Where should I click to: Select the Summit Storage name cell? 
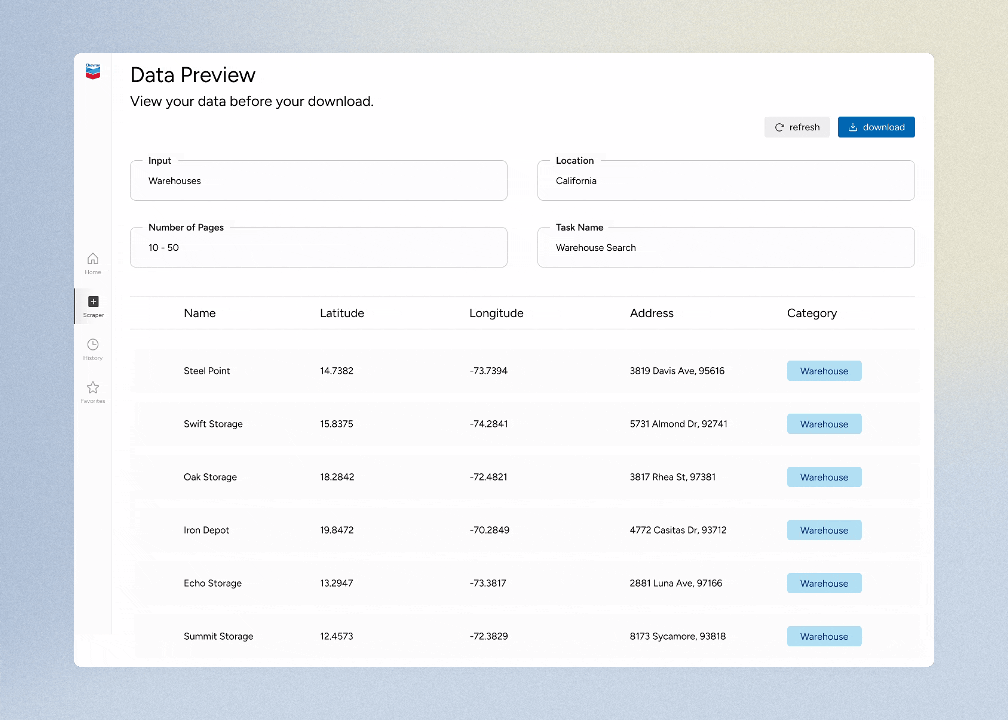click(219, 636)
